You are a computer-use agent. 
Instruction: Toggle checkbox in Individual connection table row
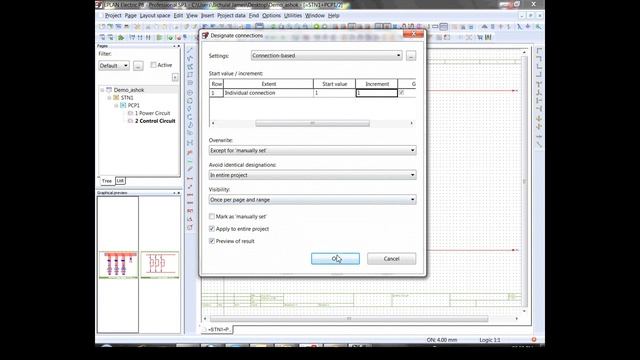tap(402, 93)
